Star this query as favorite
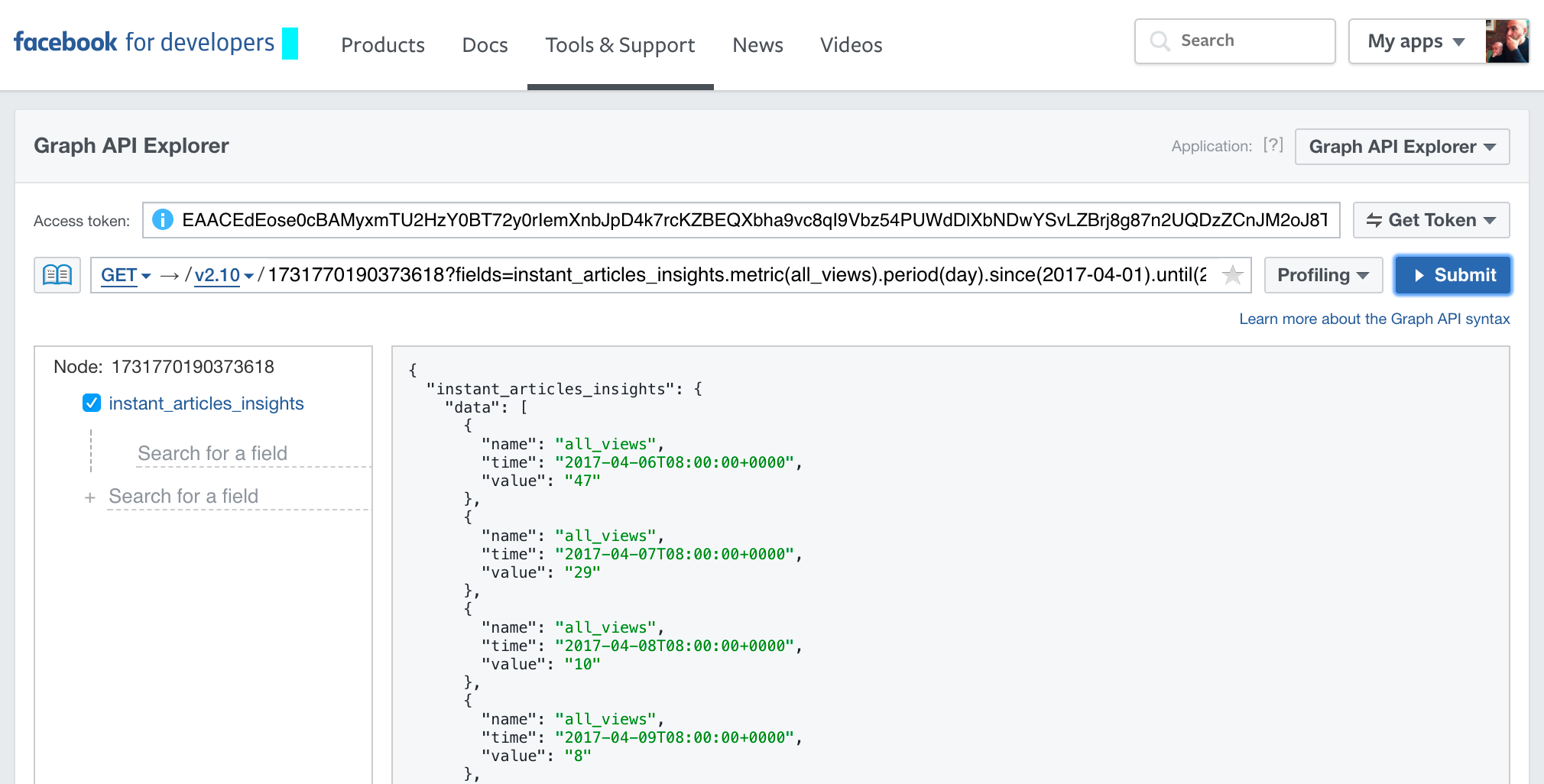Viewport: 1544px width, 784px height. [x=1232, y=275]
